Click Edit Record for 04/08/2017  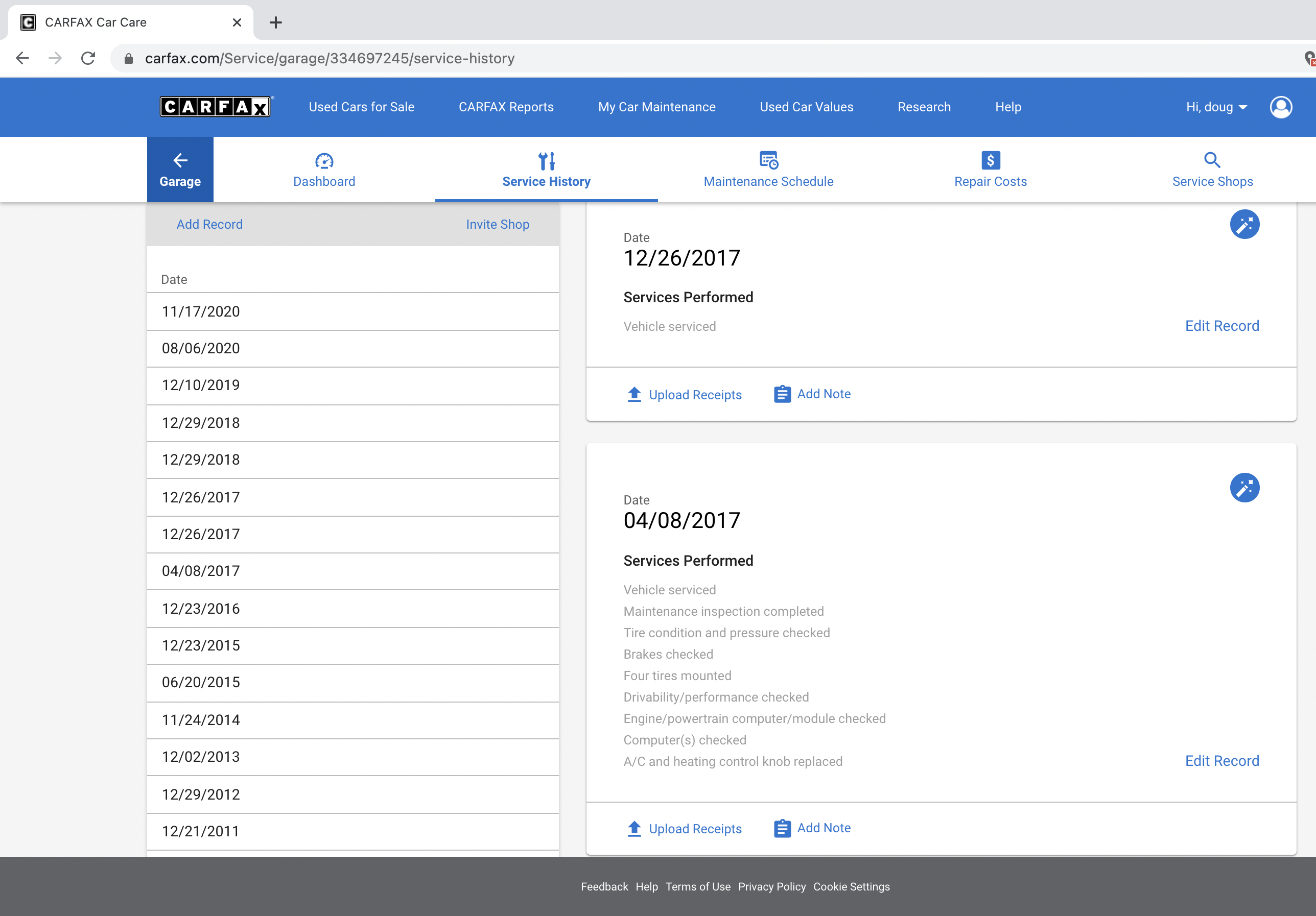[x=1221, y=761]
